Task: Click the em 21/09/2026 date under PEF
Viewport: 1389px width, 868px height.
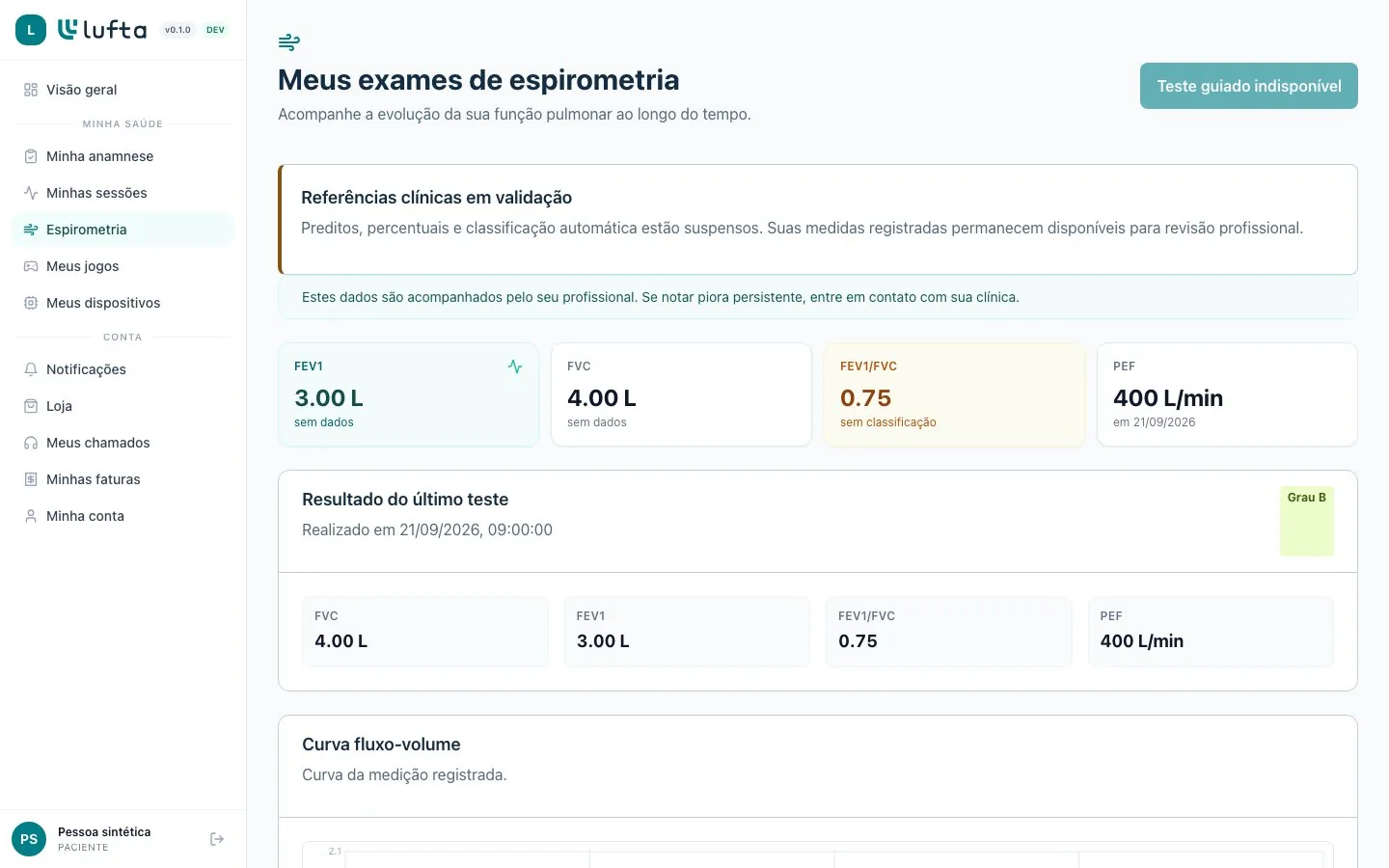Action: pyautogui.click(x=1154, y=422)
